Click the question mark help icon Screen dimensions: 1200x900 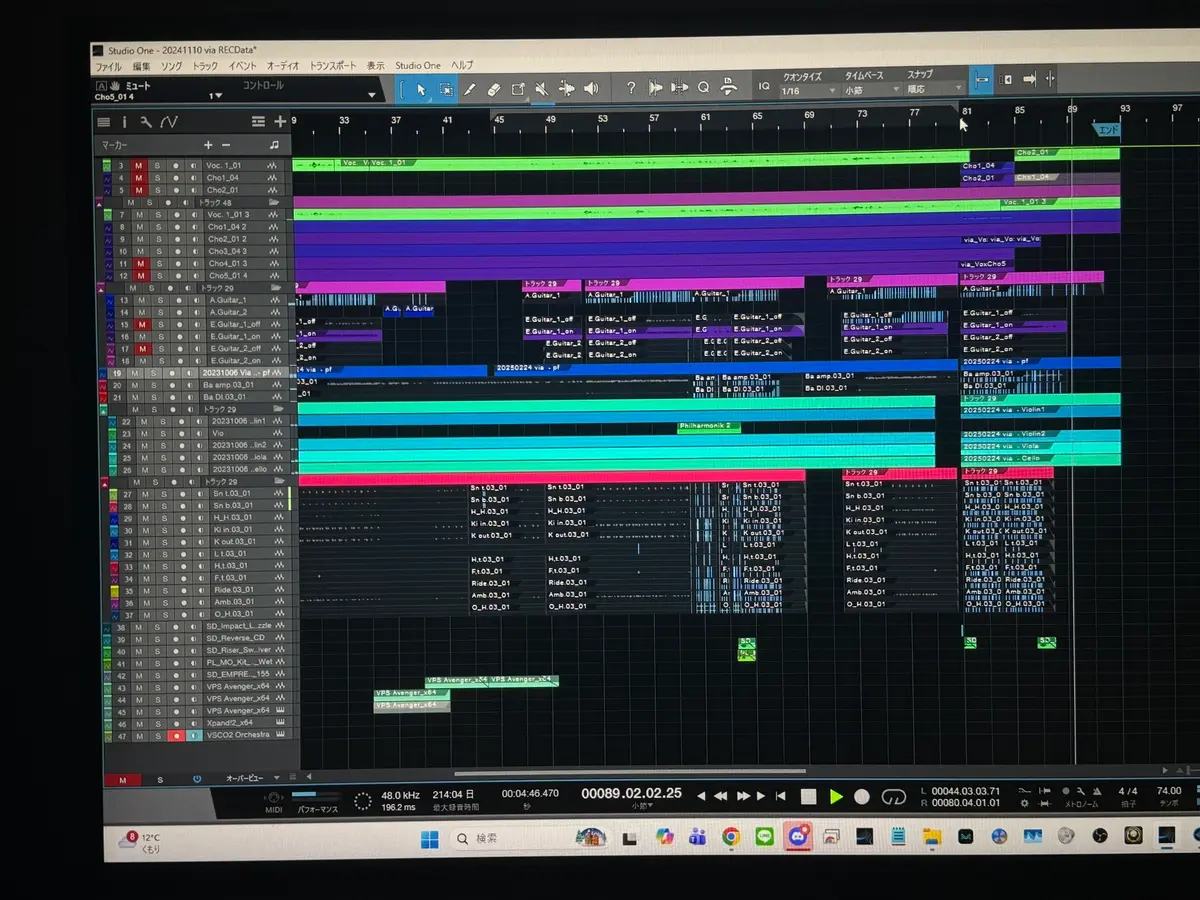pyautogui.click(x=631, y=88)
